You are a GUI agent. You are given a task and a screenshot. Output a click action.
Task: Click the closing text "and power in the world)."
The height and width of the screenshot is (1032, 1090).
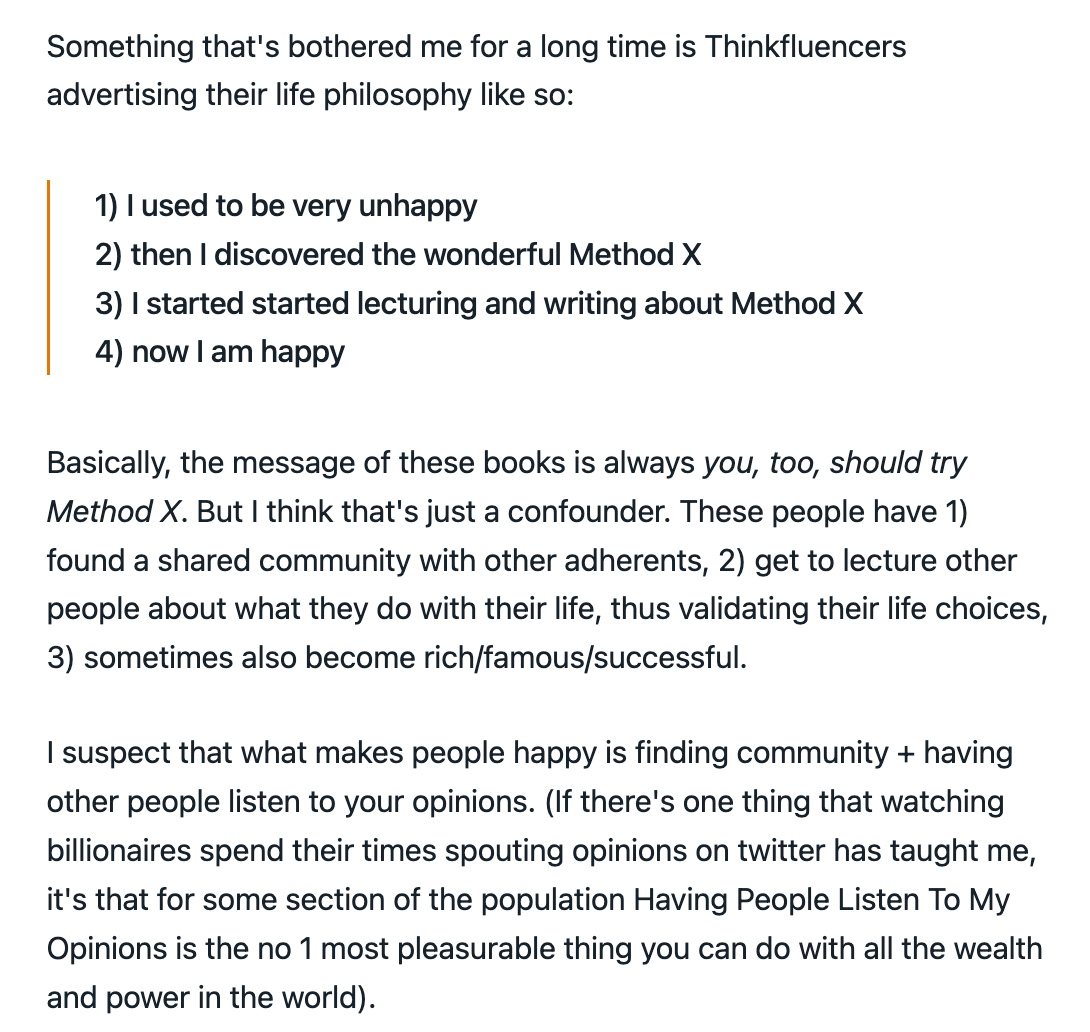click(211, 997)
